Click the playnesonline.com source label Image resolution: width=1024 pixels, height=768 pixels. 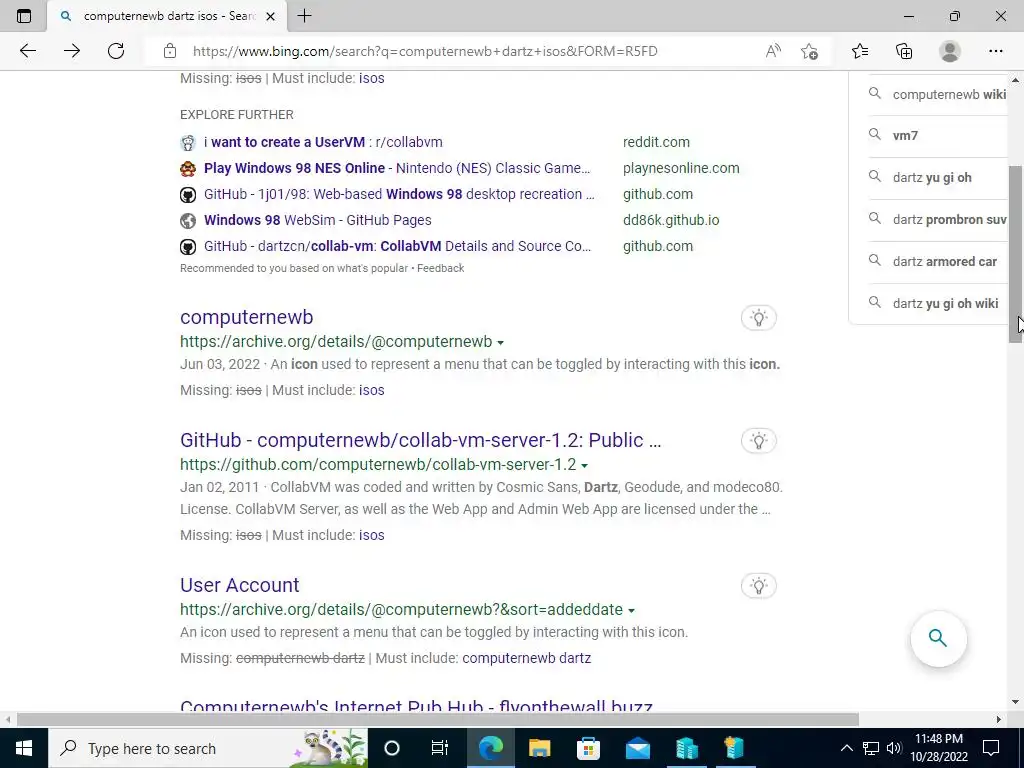681,168
